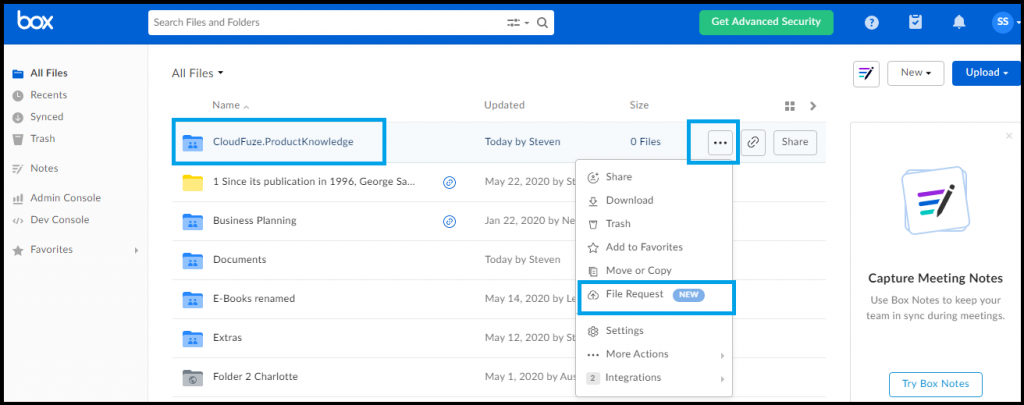Close the Capture Meeting Notes panel
This screenshot has width=1024, height=405.
(1010, 136)
